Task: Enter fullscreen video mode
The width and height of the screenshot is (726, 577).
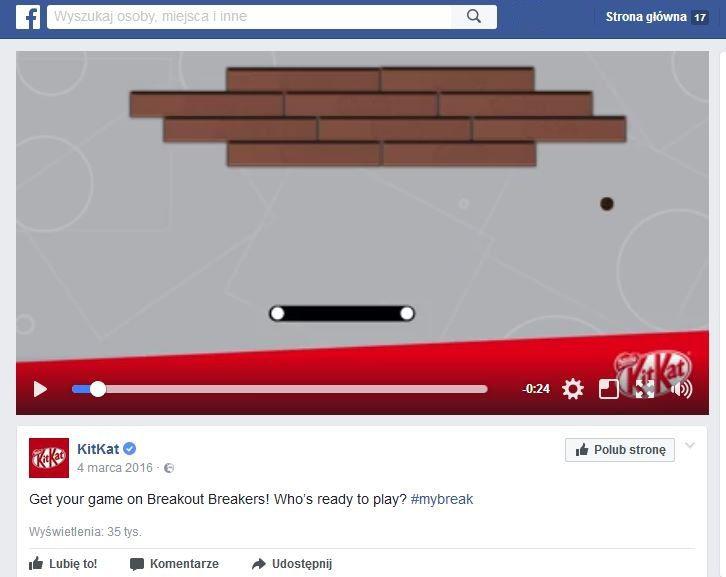Action: [x=645, y=389]
